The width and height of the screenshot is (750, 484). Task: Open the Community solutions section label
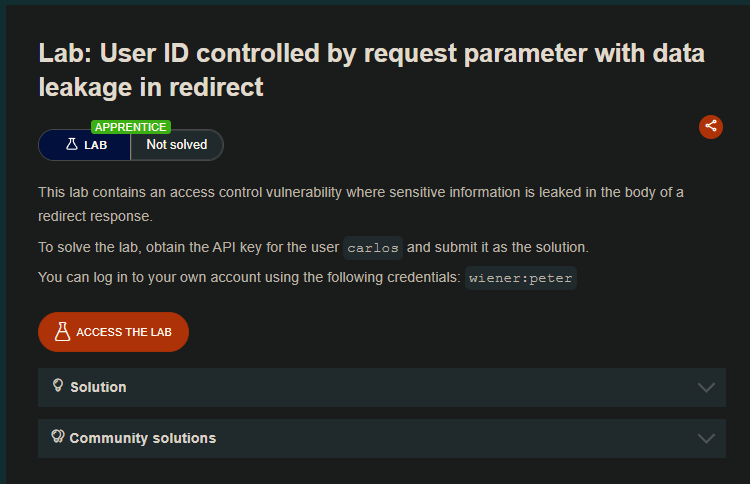142,438
